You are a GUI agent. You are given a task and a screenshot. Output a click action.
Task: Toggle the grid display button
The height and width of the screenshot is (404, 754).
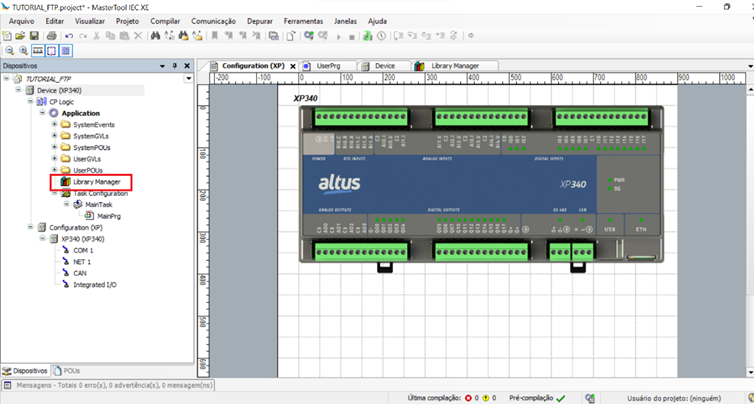(x=66, y=50)
